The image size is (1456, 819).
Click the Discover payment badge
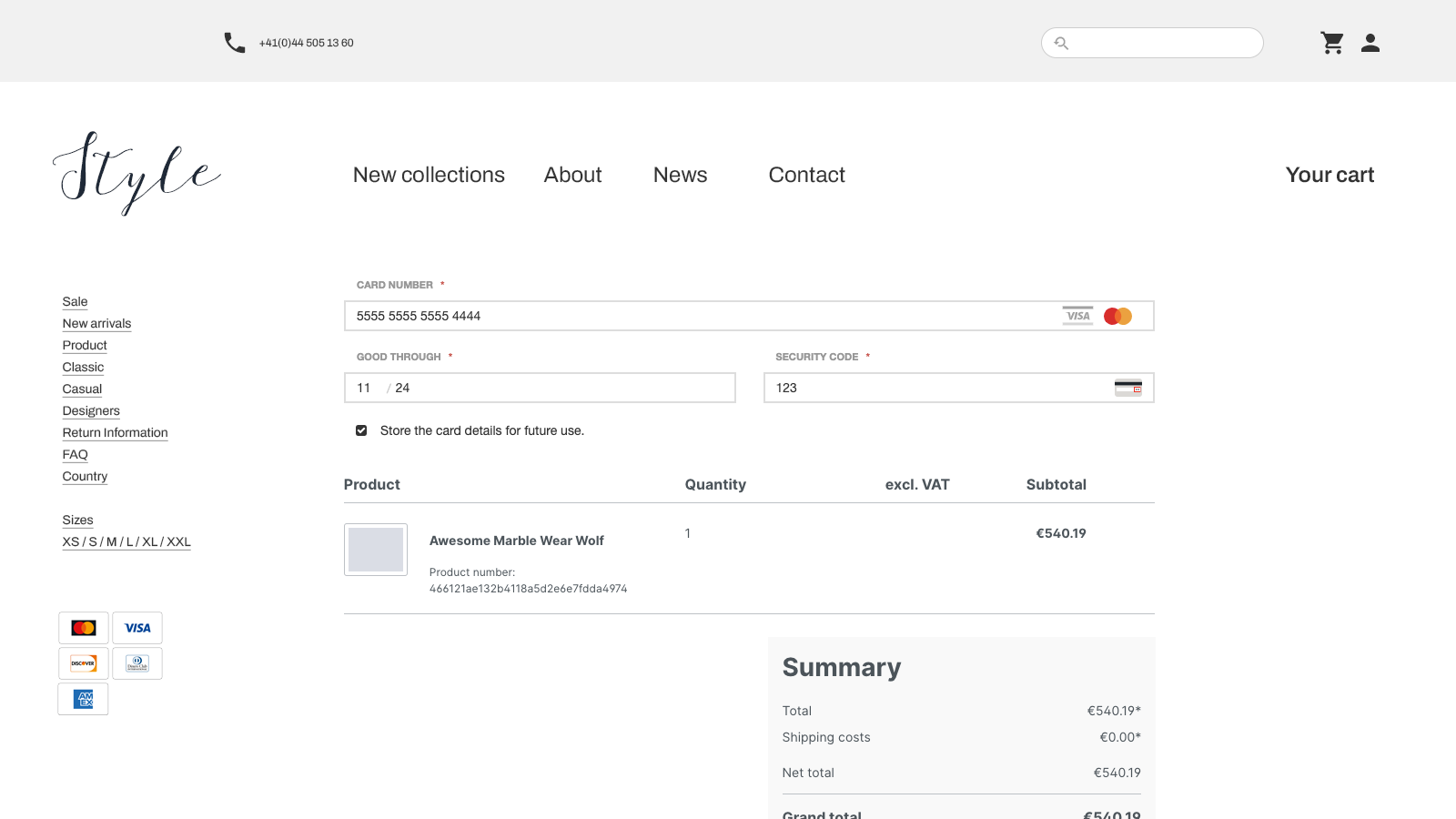84,663
